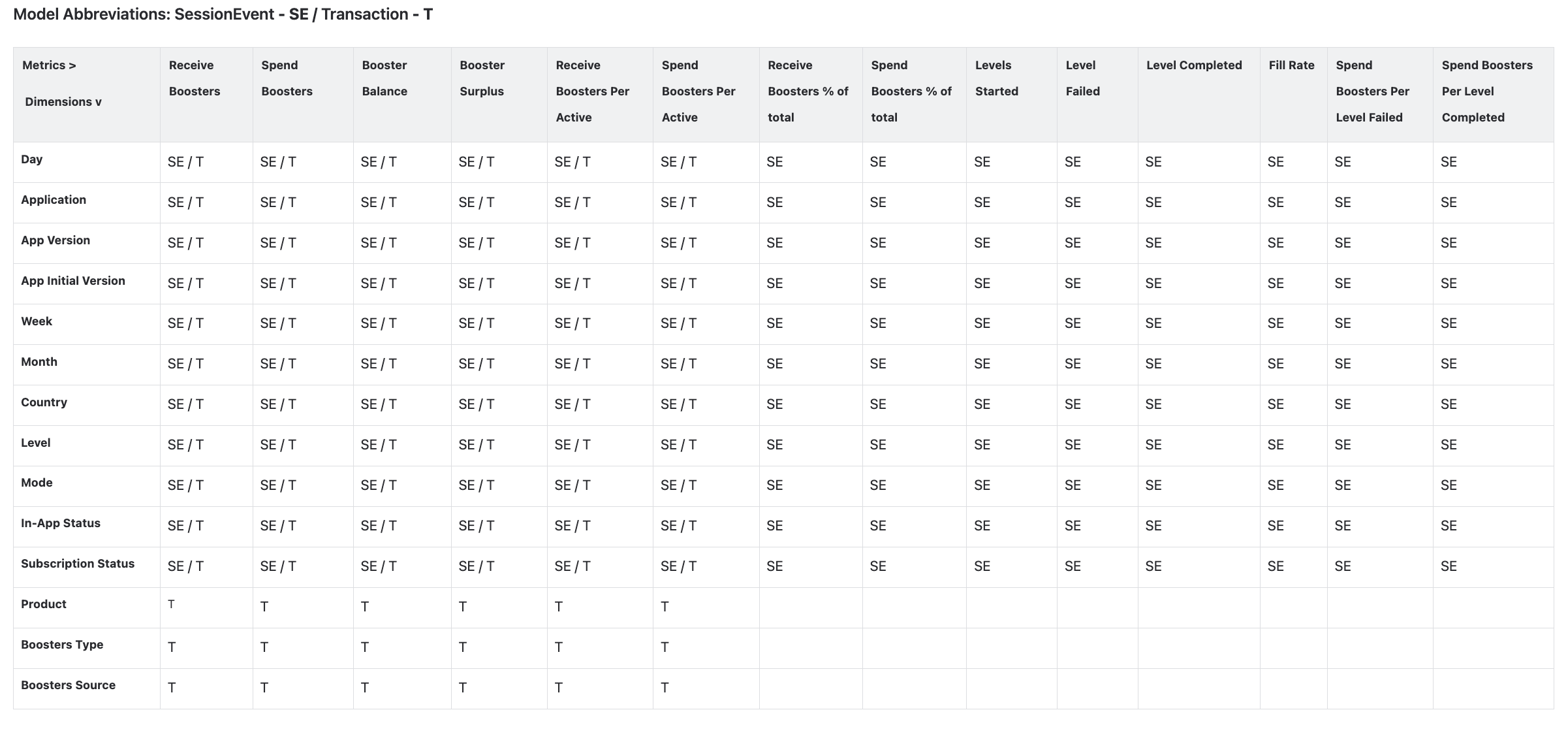Image resolution: width=1568 pixels, height=729 pixels.
Task: Select the Booster Surplus header cell
Action: [x=482, y=78]
